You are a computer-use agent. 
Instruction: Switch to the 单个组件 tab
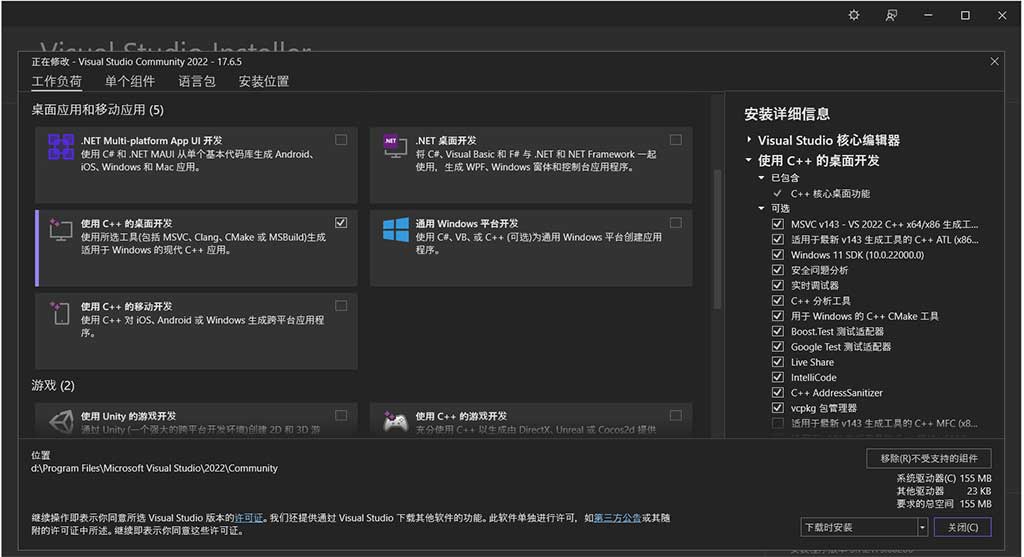(130, 81)
